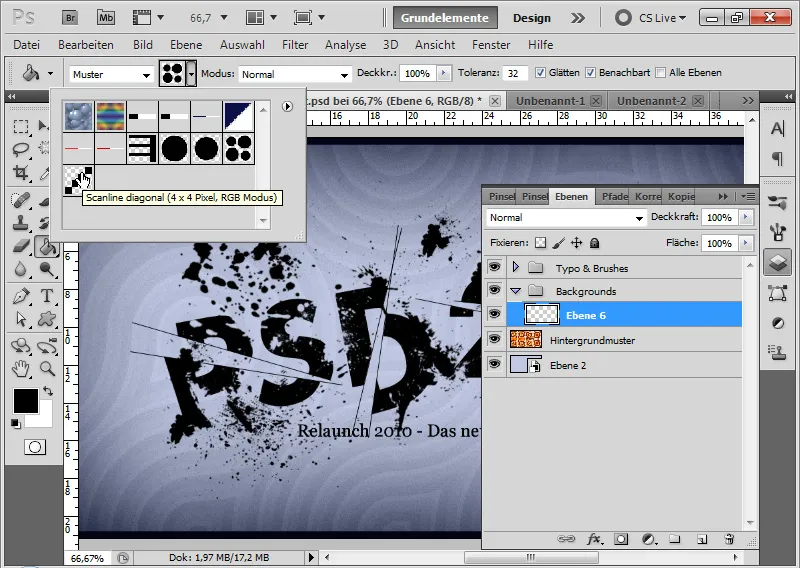Switch to the Unbenannt-1 document tab
Image resolution: width=800 pixels, height=568 pixels.
click(x=551, y=101)
